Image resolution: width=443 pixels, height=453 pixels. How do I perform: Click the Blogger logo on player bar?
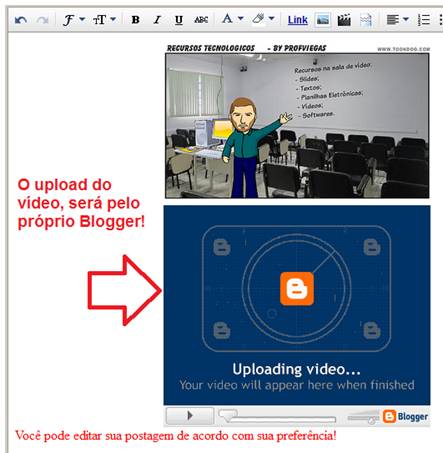click(405, 416)
